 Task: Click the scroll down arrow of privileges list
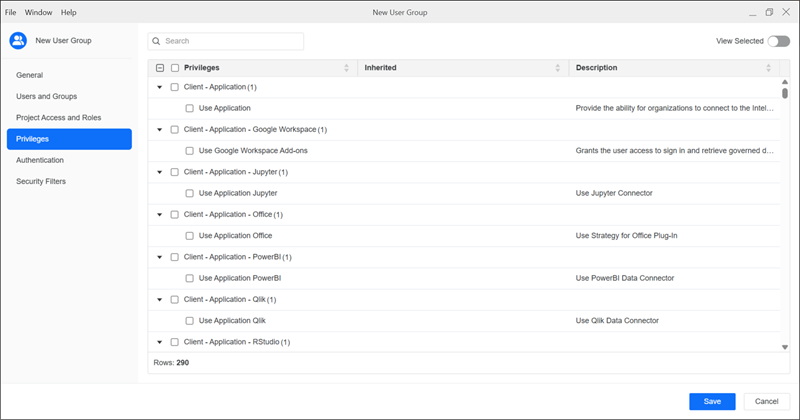pyautogui.click(x=785, y=346)
